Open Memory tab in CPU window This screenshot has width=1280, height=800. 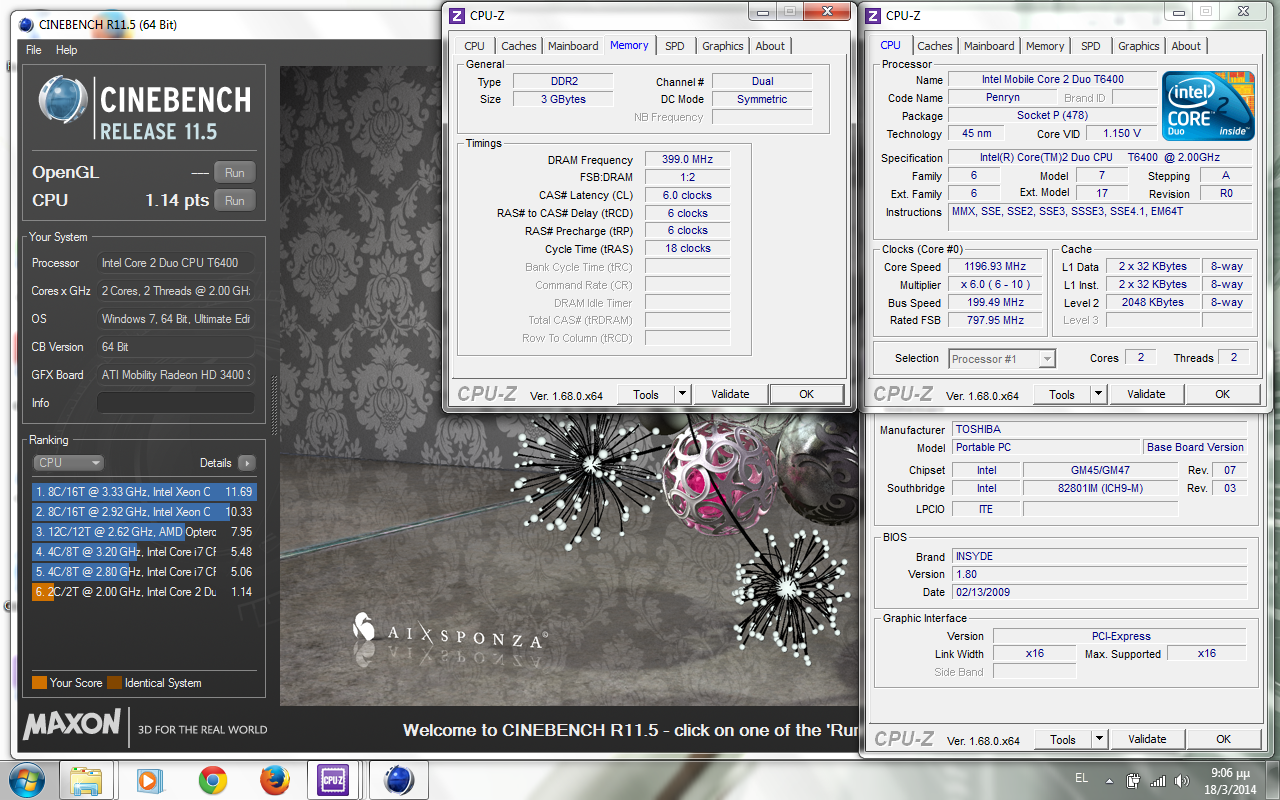[x=1045, y=46]
